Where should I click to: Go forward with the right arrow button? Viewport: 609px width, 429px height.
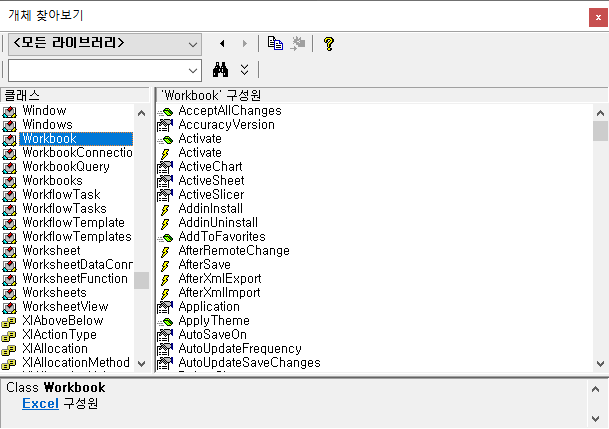pyautogui.click(x=244, y=43)
